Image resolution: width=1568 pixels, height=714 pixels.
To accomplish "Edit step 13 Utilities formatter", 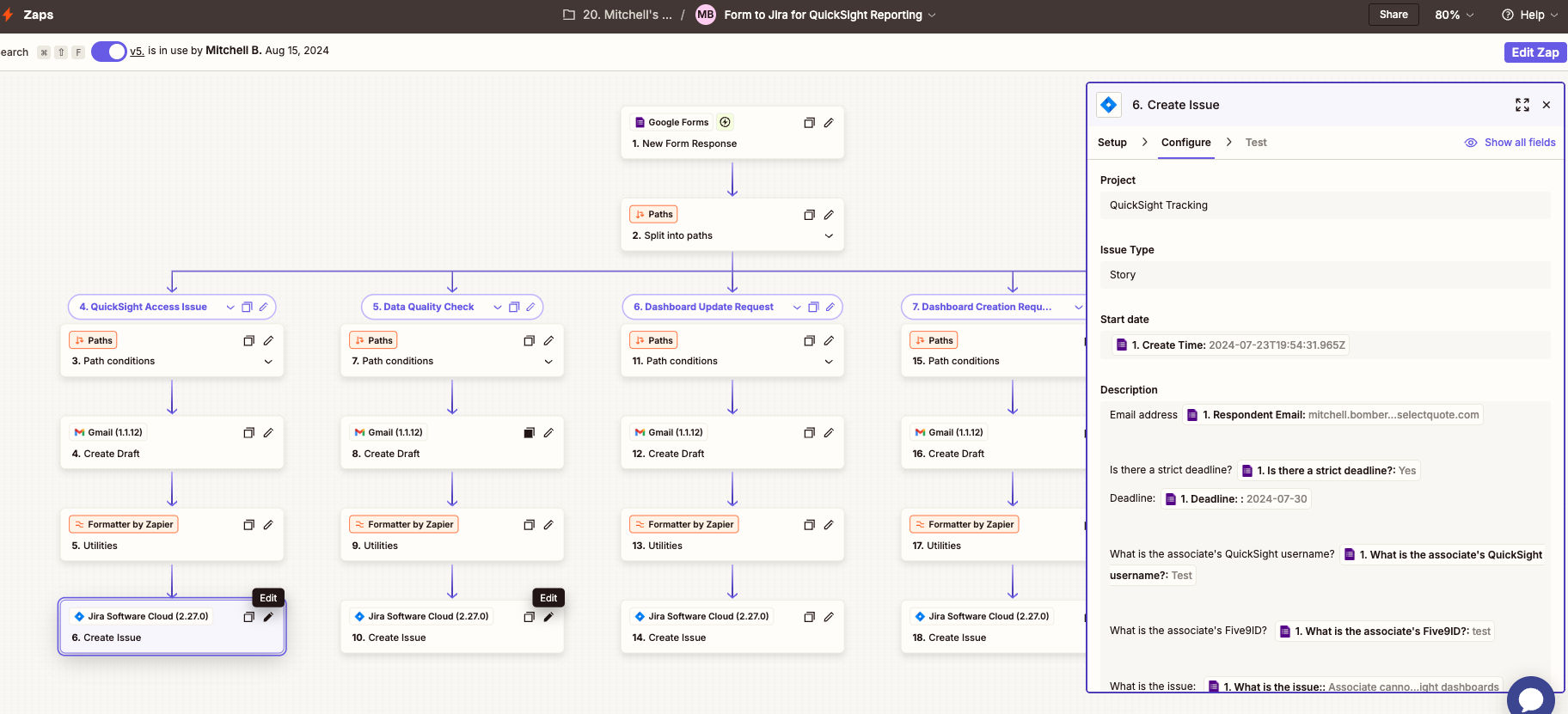I will point(829,525).
